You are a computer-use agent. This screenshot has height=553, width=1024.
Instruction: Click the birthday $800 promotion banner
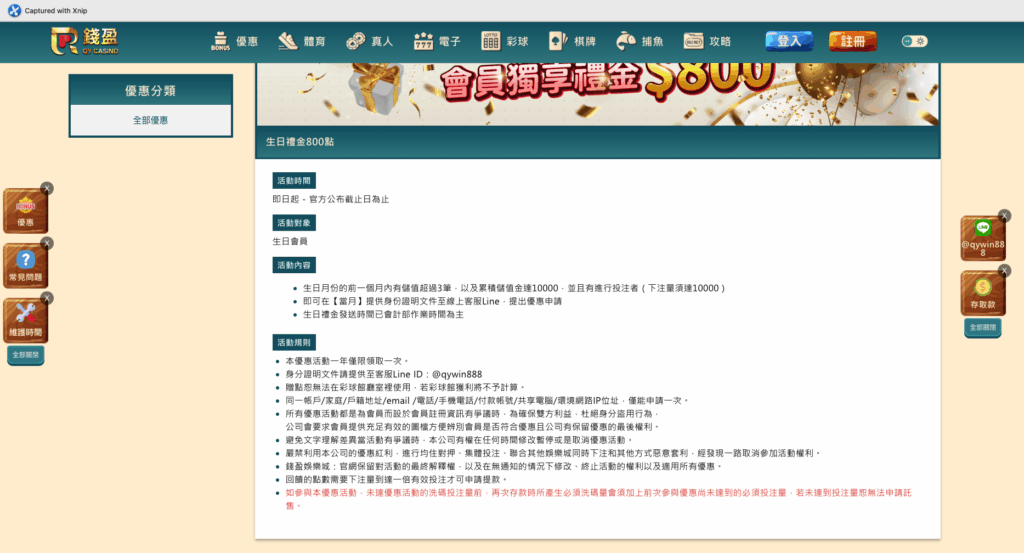coord(598,94)
